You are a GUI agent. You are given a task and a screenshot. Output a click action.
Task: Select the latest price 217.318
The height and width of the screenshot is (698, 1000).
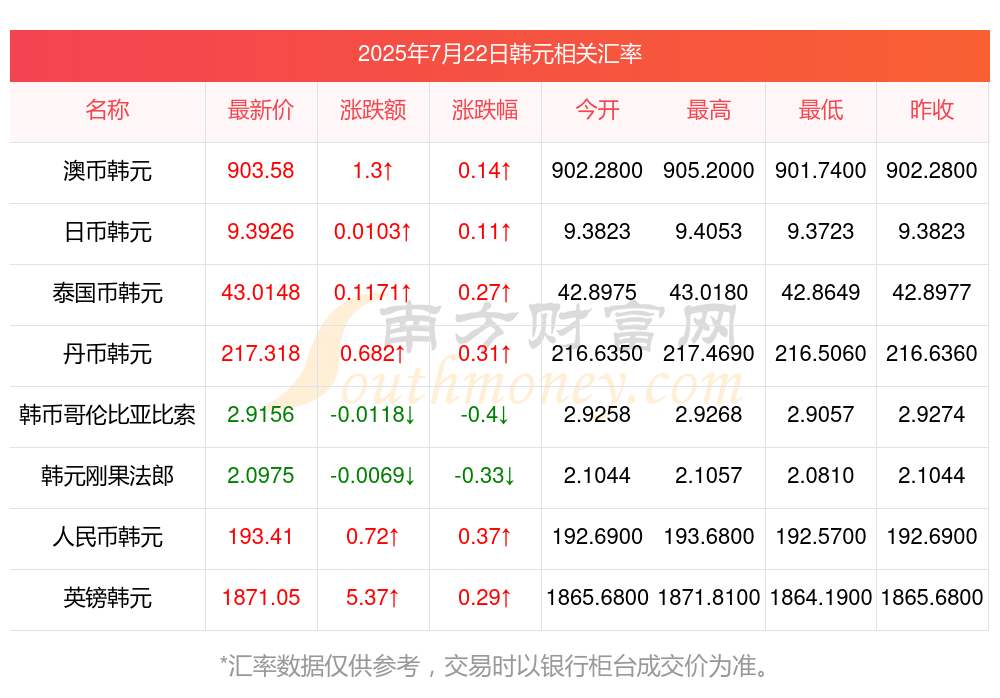pos(261,353)
